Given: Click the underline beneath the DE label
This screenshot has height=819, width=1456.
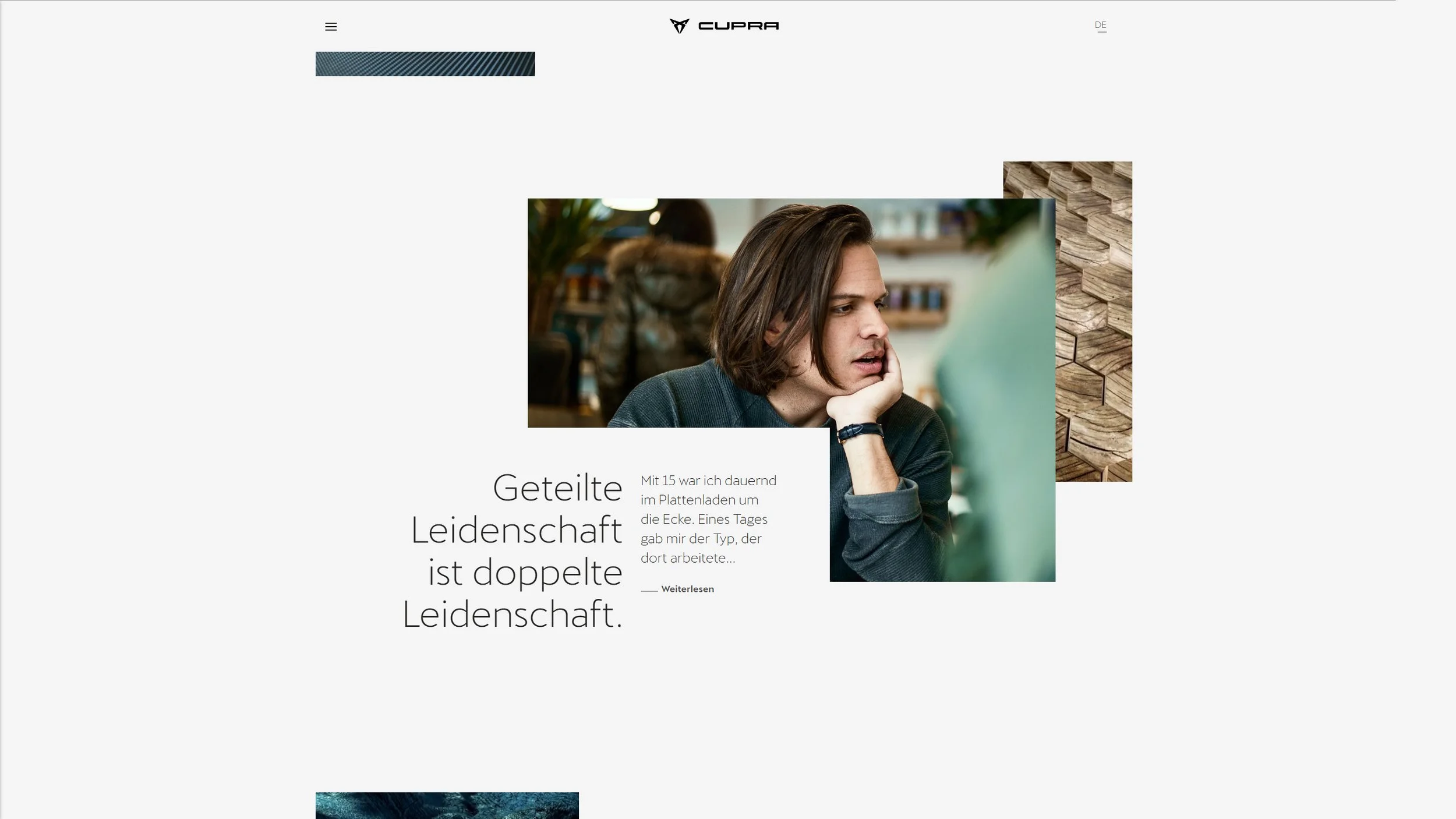Looking at the screenshot, I should (x=1101, y=32).
